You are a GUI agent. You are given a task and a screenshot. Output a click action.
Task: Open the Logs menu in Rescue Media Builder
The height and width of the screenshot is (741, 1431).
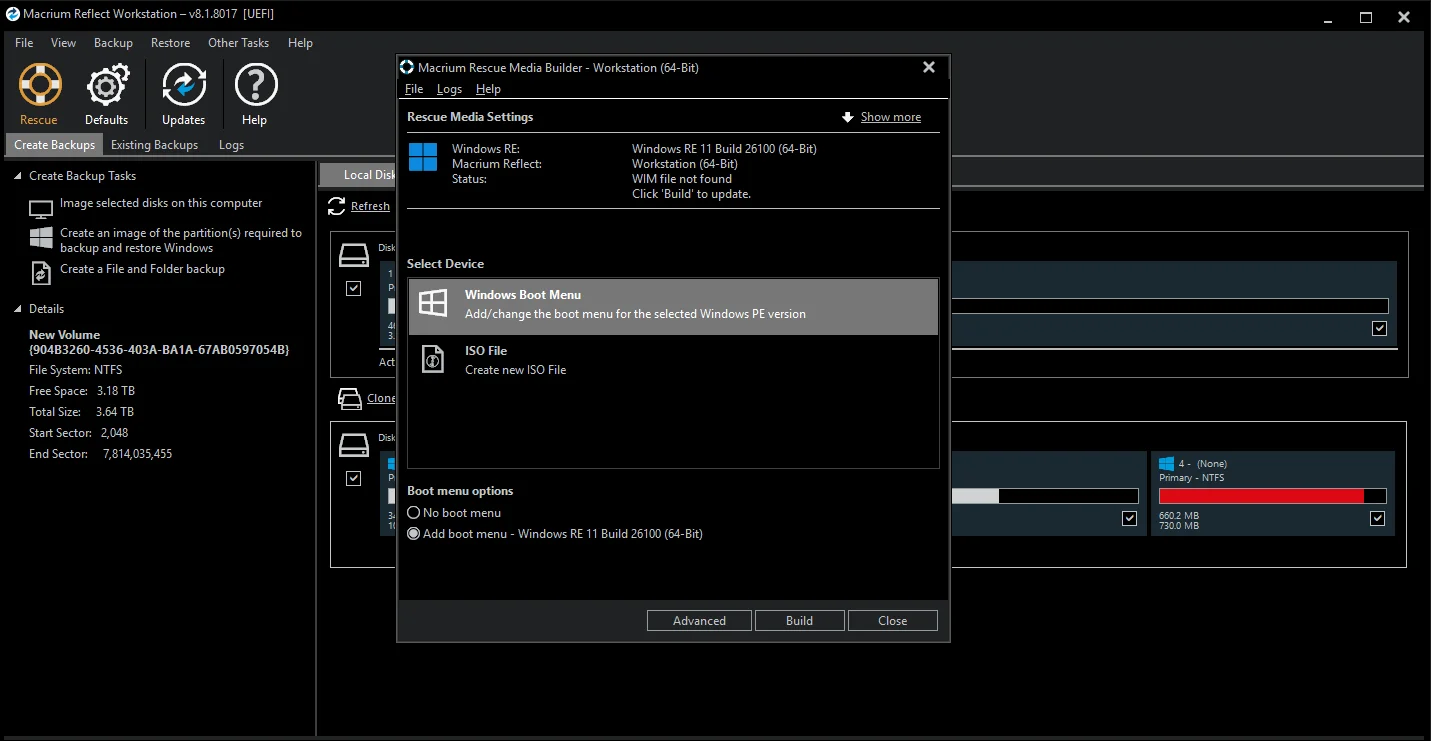coord(449,89)
